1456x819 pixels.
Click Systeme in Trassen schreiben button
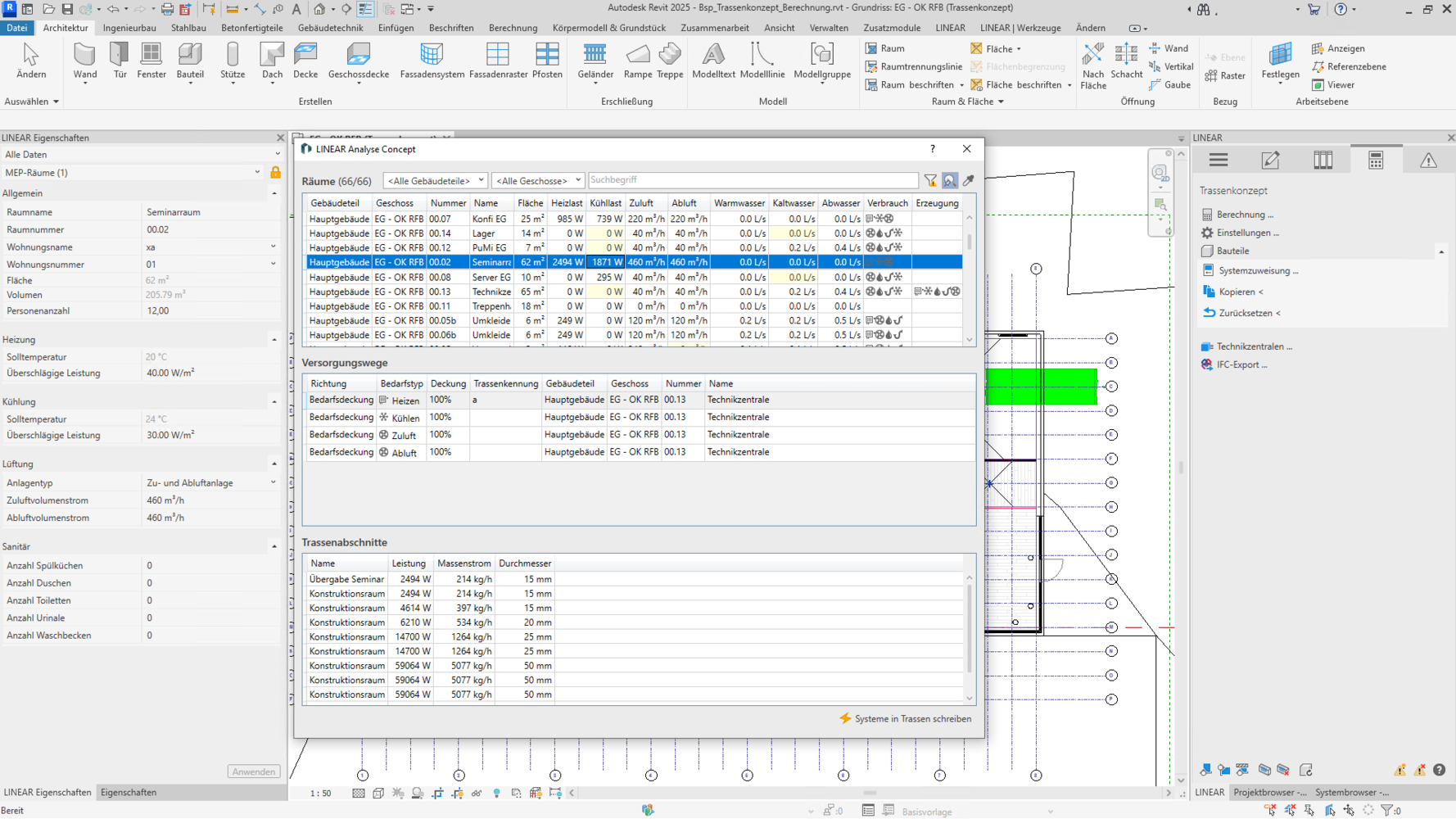(905, 718)
